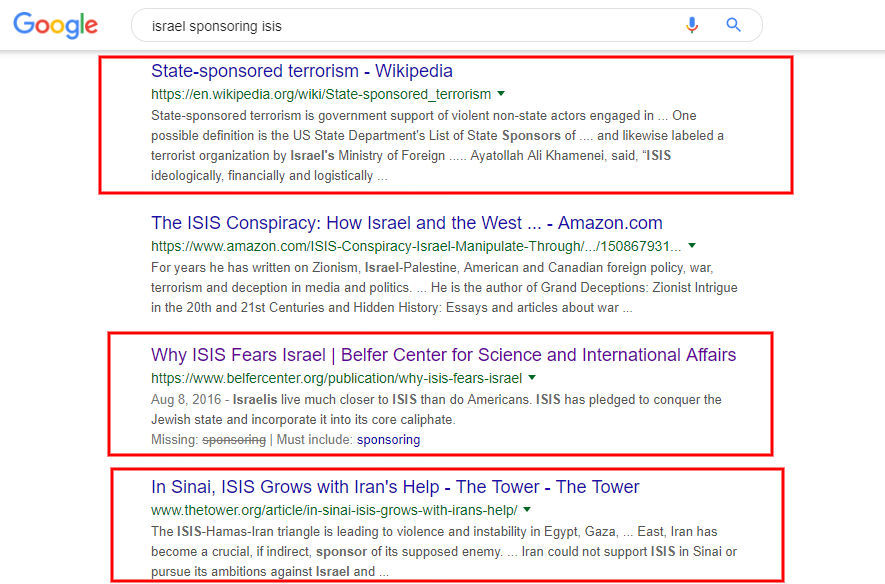Click the thetower.org in-sinai-isis-grows URL text
Image resolution: width=885 pixels, height=584 pixels.
[334, 511]
